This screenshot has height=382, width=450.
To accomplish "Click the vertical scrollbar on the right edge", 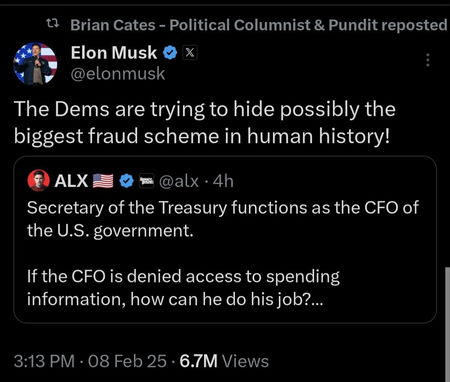I will pos(447,323).
